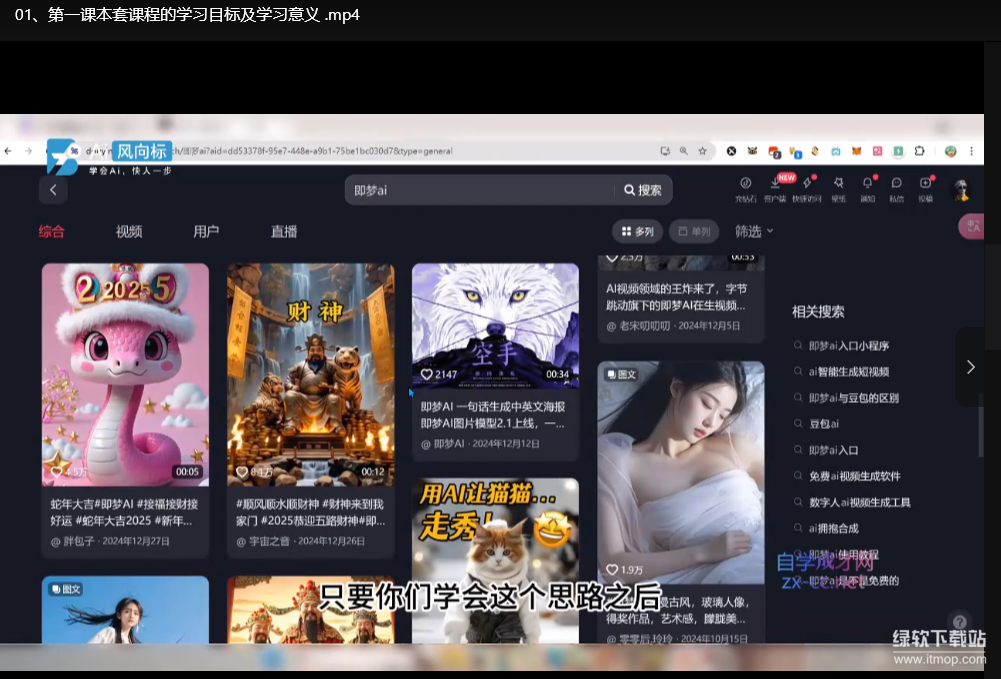The image size is (1001, 679).
Task: Switch to 多列 multi-column view
Action: [x=637, y=231]
